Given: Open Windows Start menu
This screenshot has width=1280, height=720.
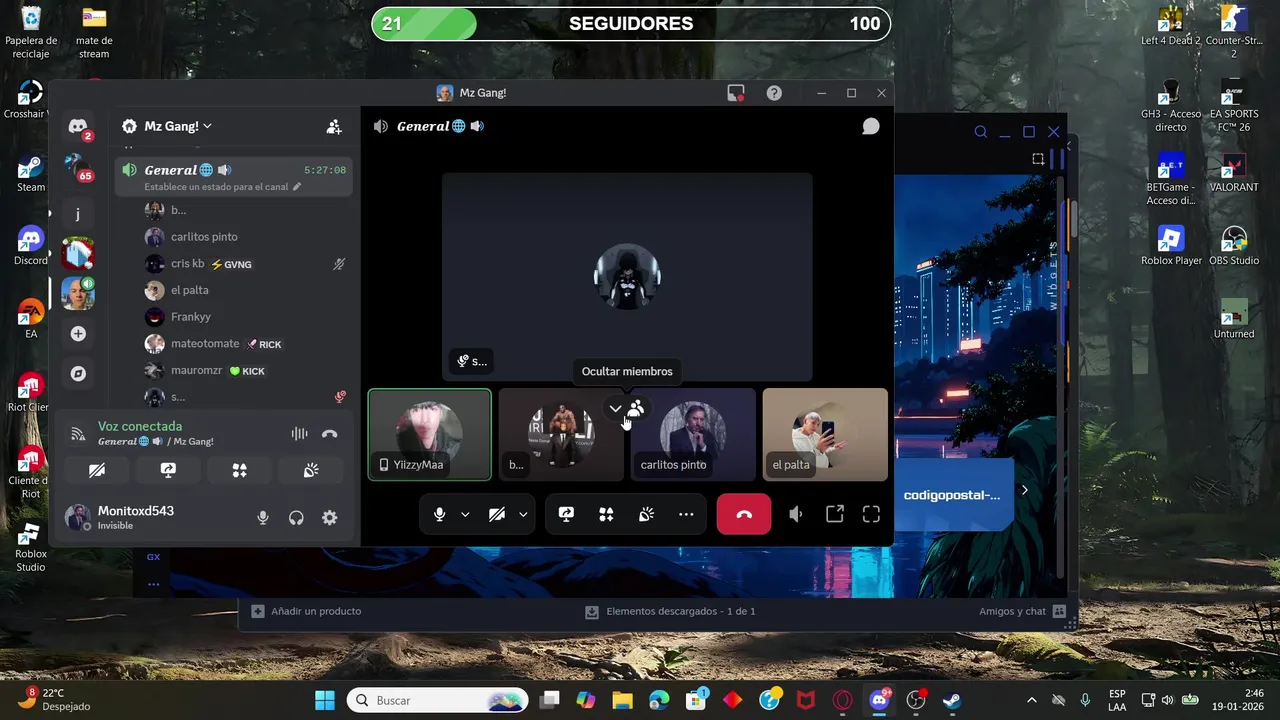Looking at the screenshot, I should (x=325, y=700).
